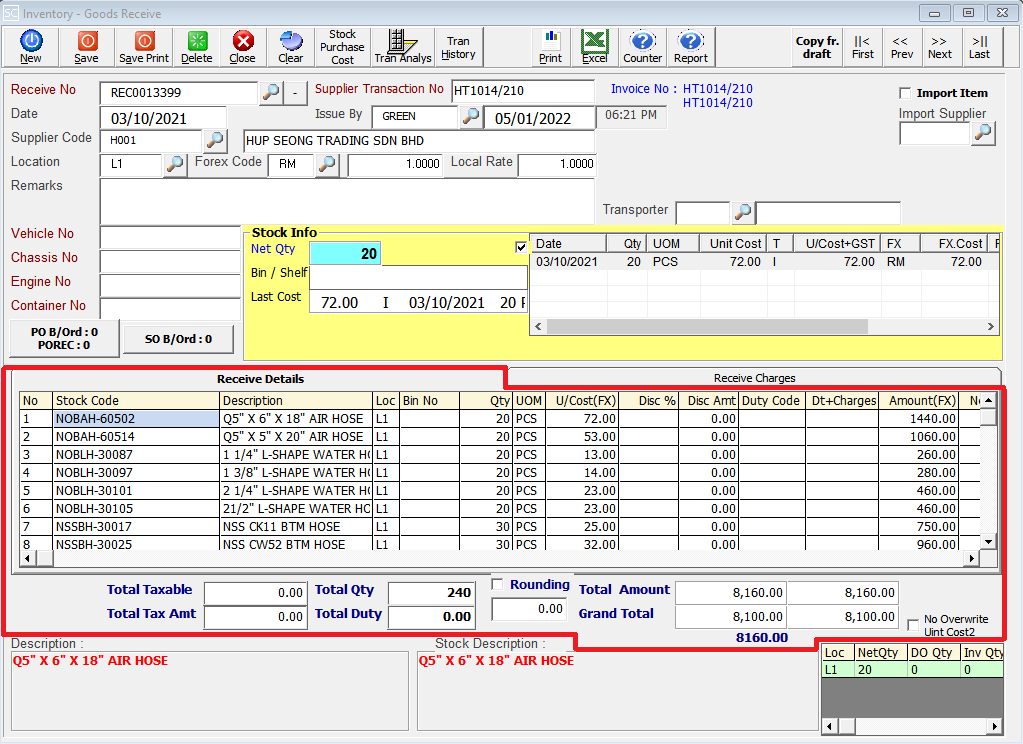This screenshot has width=1023, height=744.
Task: Click the L1 location quantity row
Action: (911, 670)
